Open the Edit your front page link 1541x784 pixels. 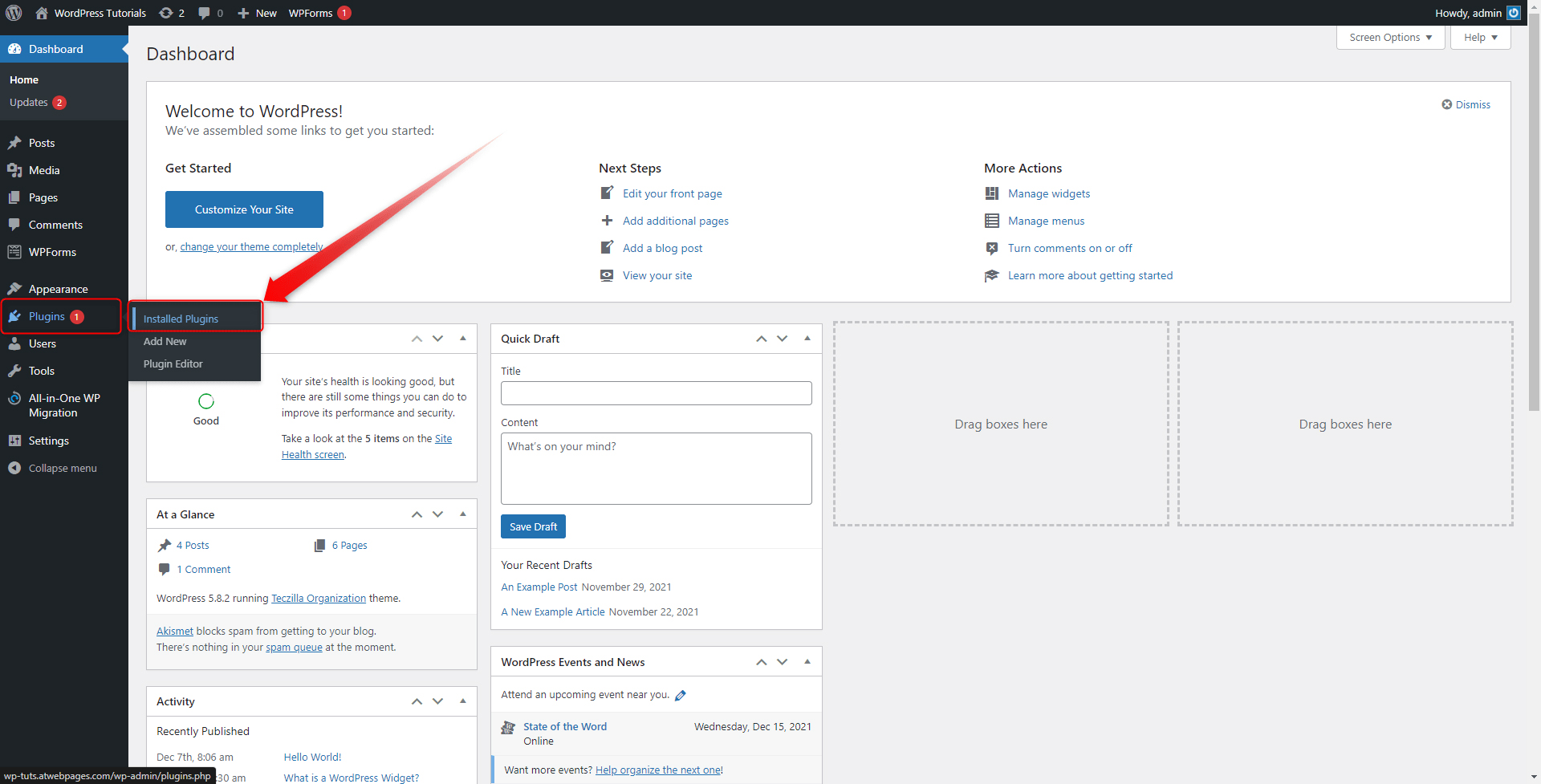672,193
